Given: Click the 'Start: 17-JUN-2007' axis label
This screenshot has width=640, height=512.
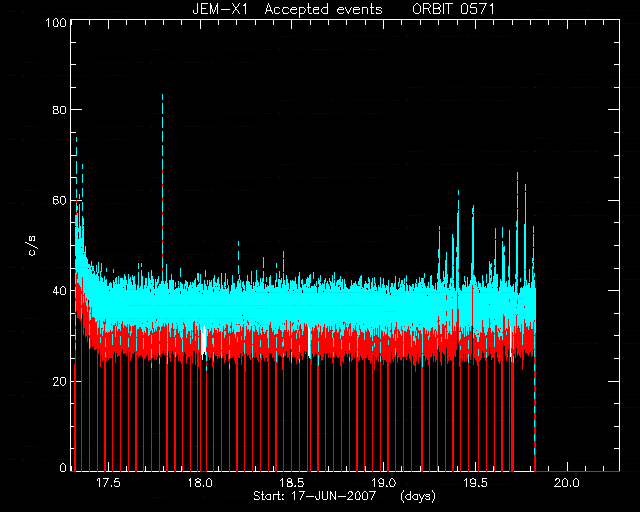Looking at the screenshot, I should pos(314,496).
